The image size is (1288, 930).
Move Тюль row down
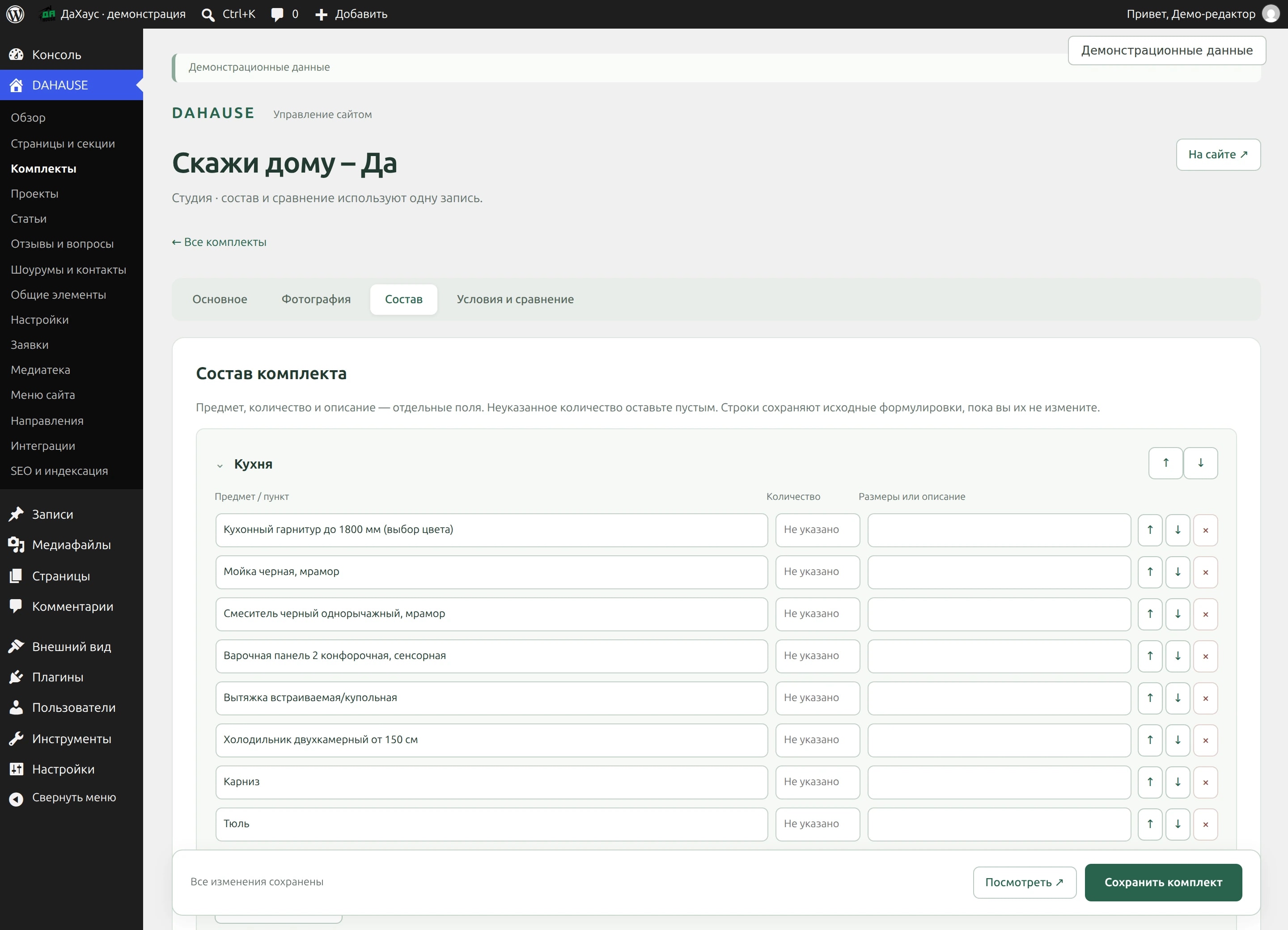coord(1178,824)
